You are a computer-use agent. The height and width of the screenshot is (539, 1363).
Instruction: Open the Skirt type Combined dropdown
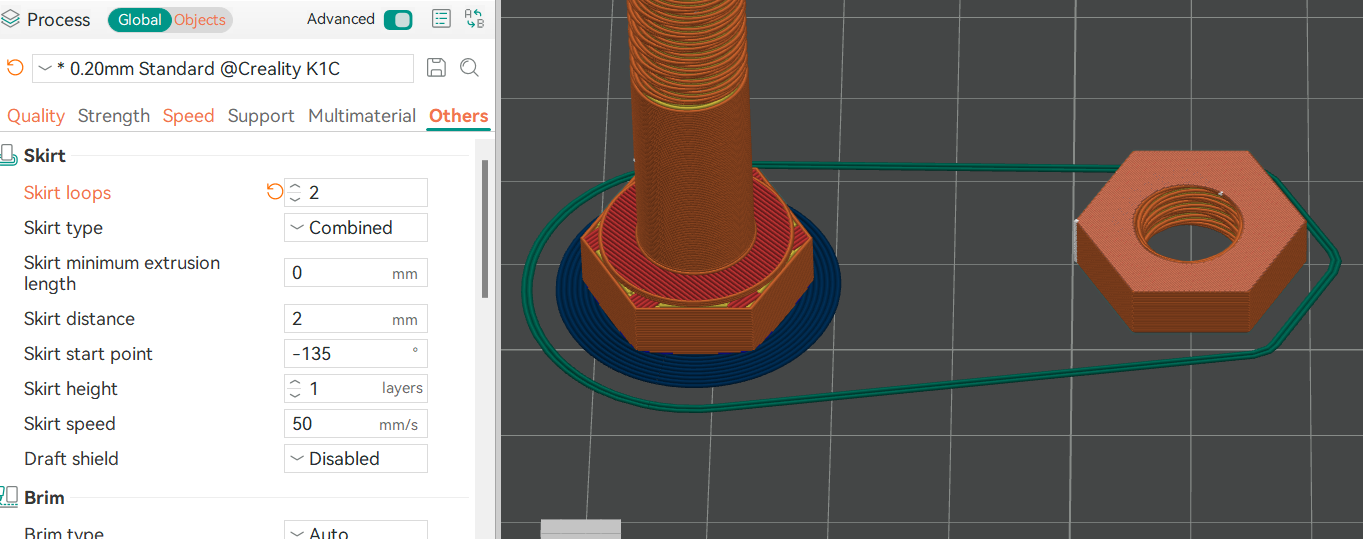tap(356, 228)
